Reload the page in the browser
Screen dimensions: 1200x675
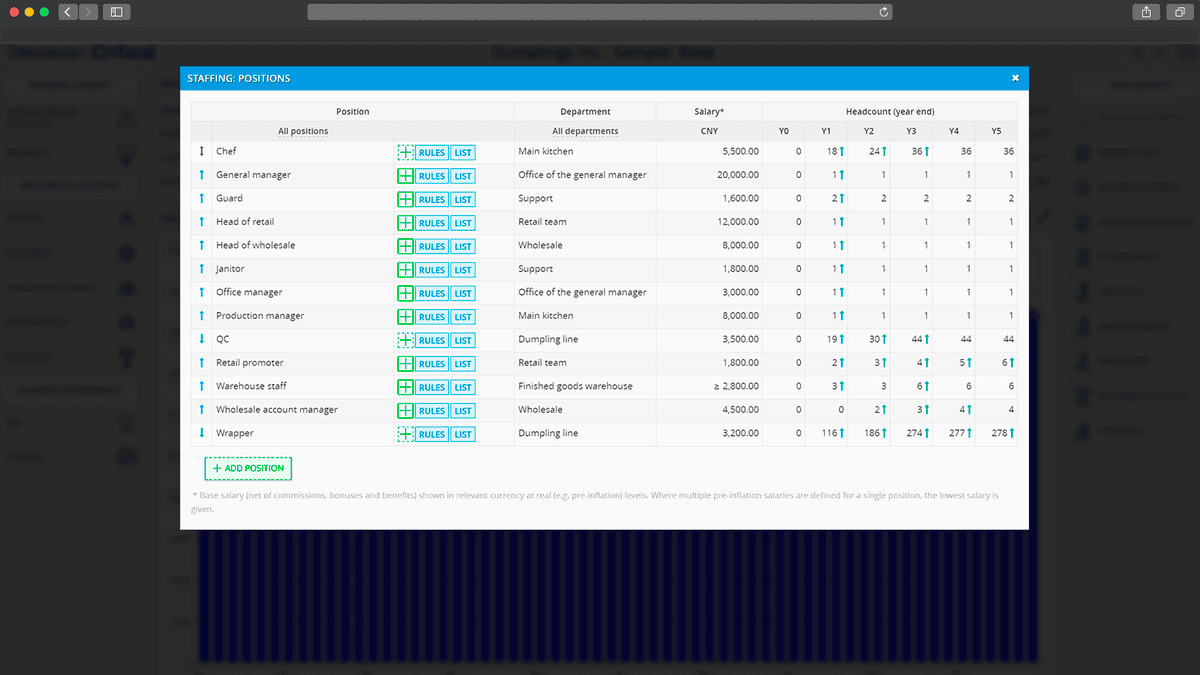click(884, 12)
